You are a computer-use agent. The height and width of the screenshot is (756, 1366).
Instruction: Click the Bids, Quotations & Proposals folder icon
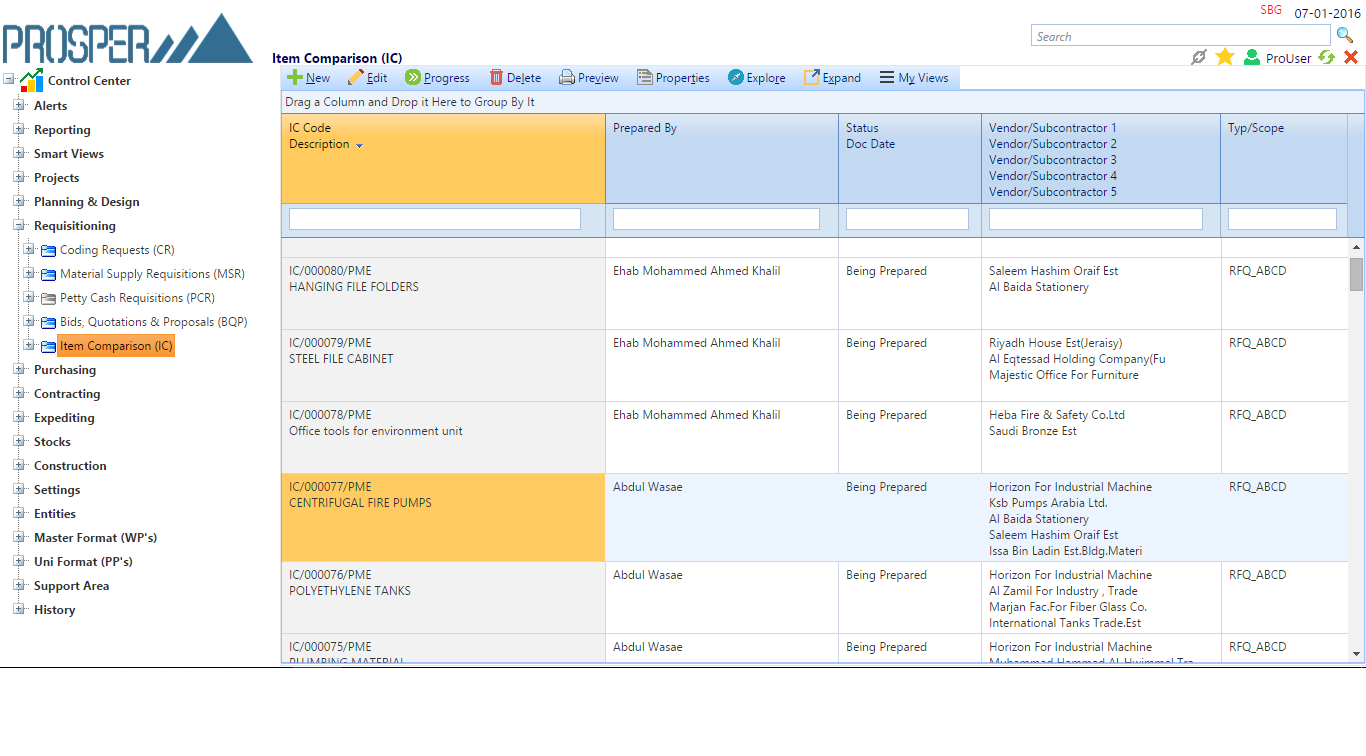(48, 322)
